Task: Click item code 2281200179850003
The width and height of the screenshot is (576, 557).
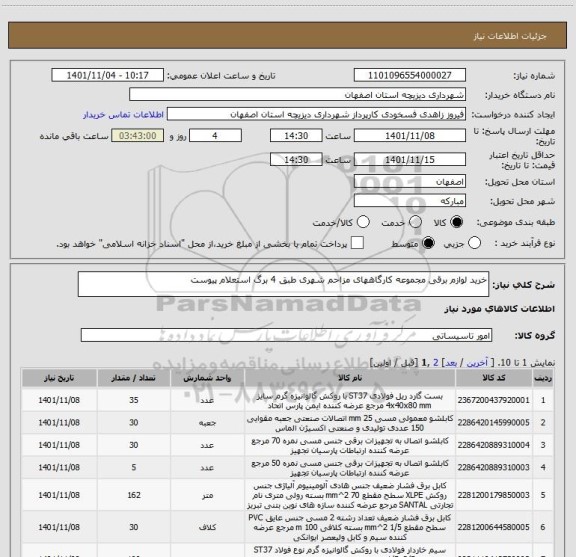Action: (x=493, y=495)
